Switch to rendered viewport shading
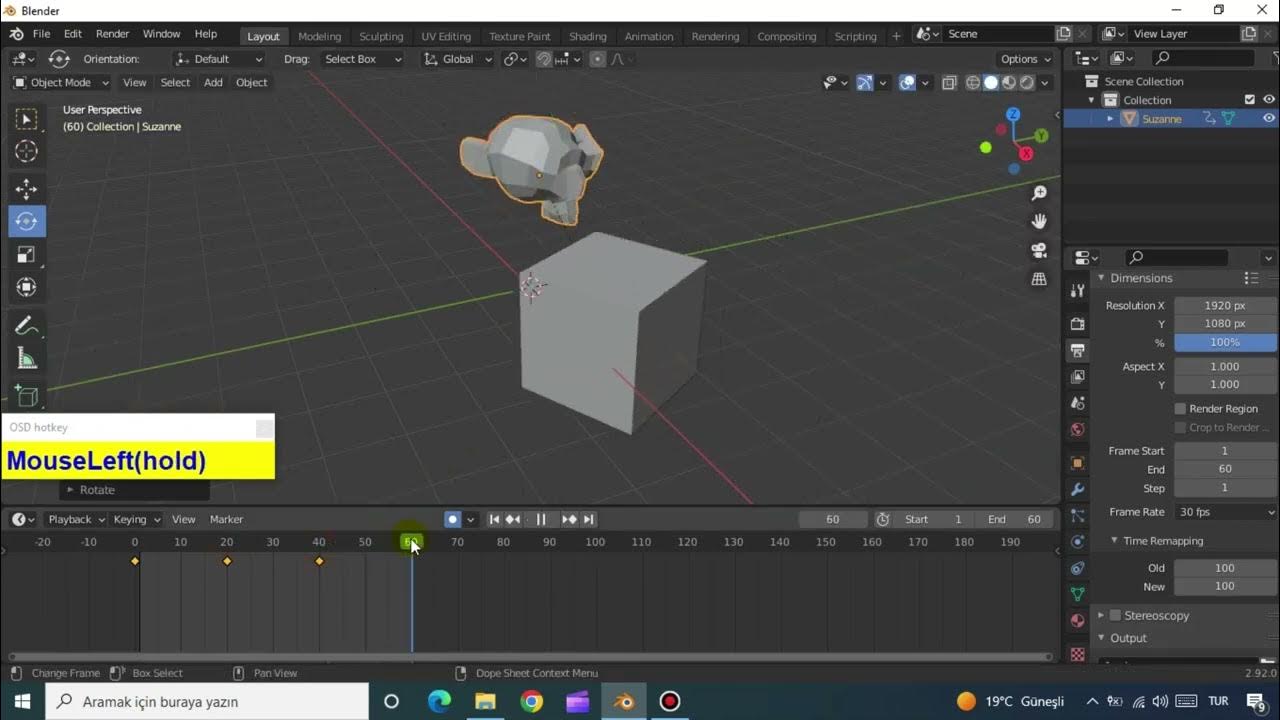Screen dimensions: 1280x720 (1027, 83)
